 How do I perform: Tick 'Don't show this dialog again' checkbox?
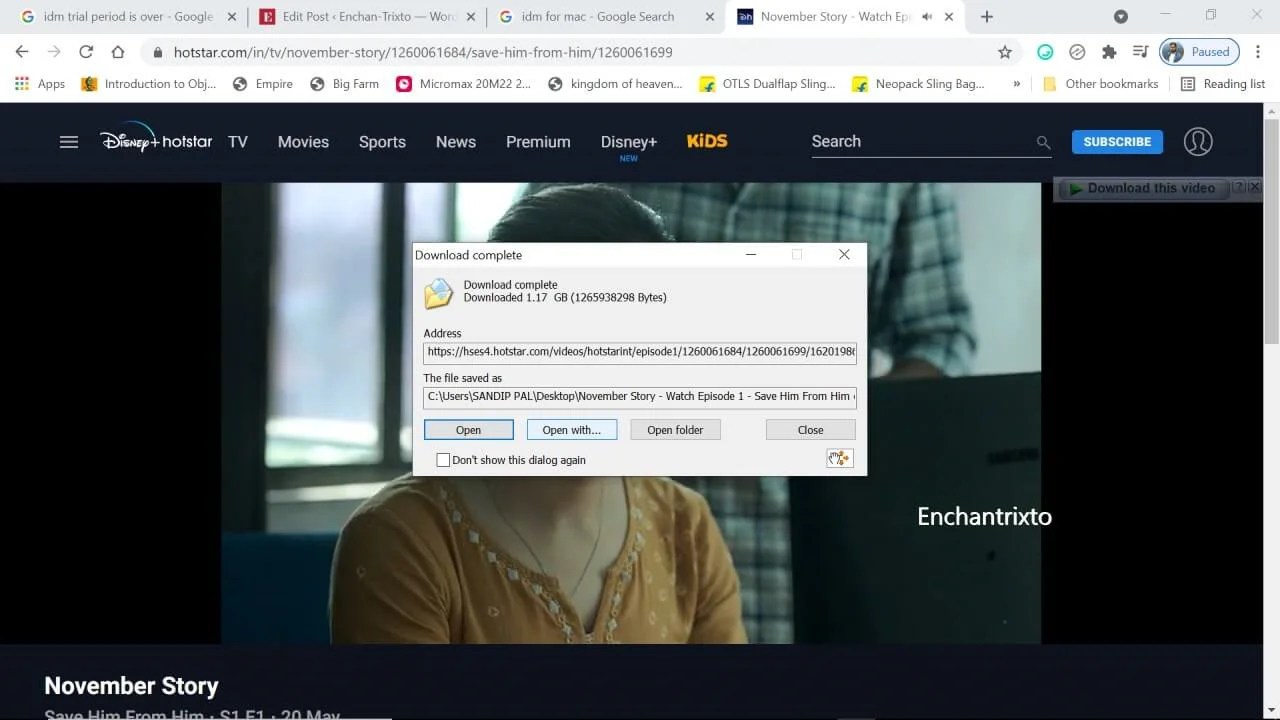(x=443, y=460)
